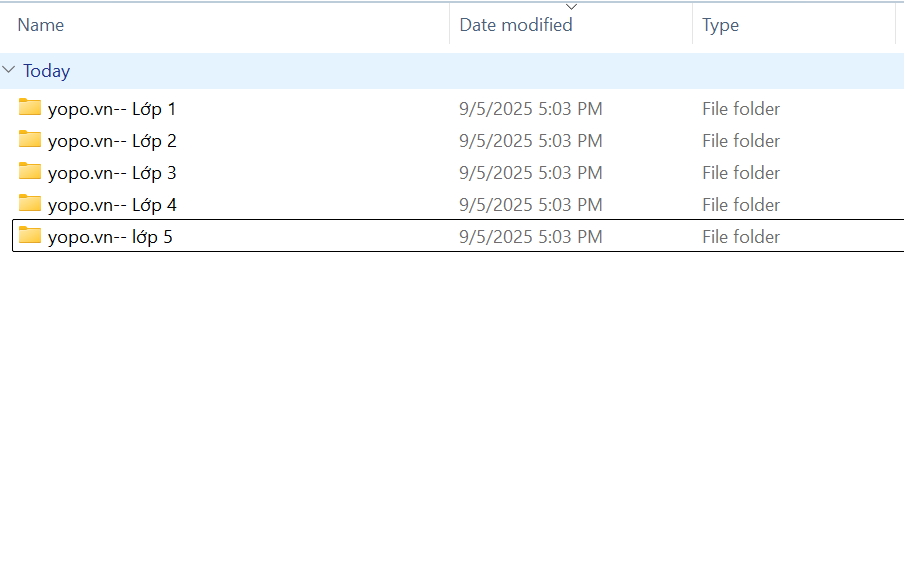Select the folder icon of Lớp 4
This screenshot has width=904, height=564.
(x=30, y=204)
